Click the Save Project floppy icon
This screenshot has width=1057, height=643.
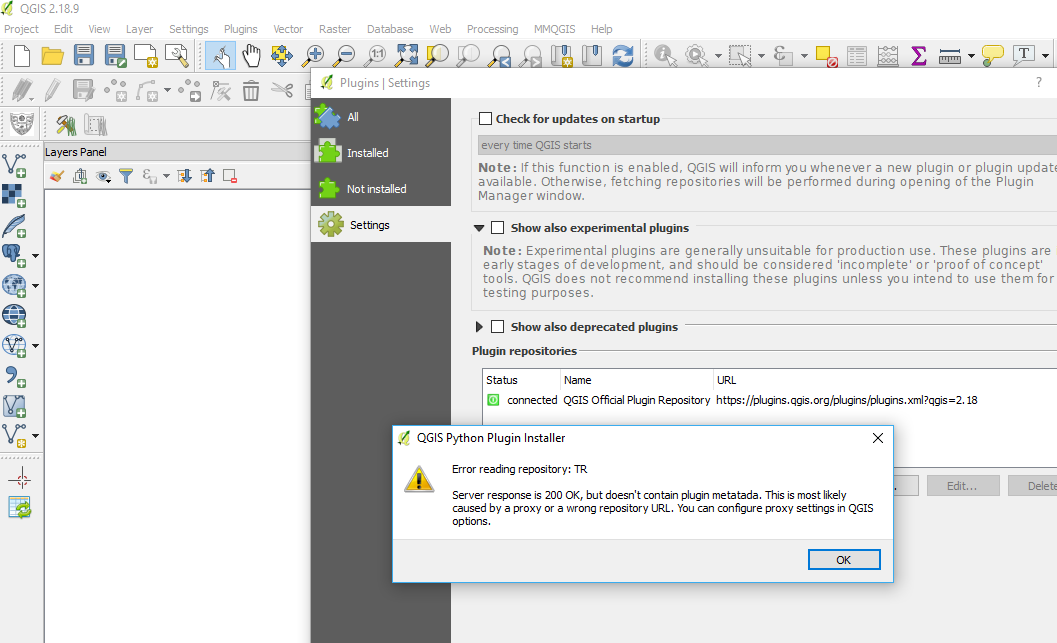coord(84,55)
